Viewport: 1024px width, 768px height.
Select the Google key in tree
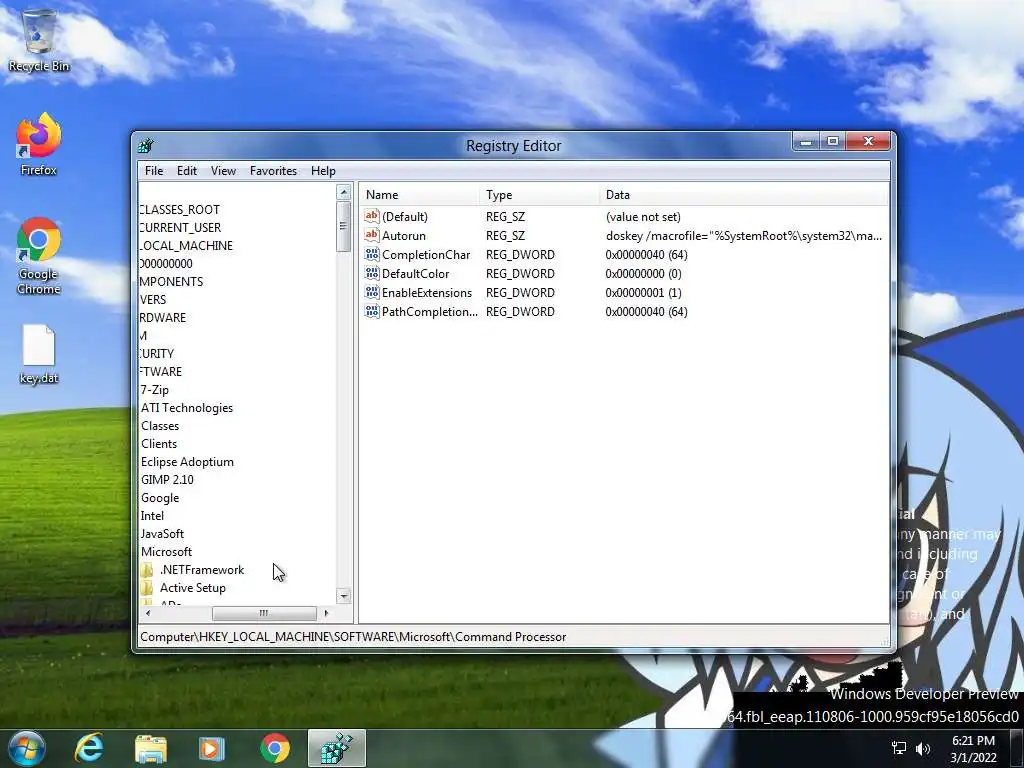(160, 498)
